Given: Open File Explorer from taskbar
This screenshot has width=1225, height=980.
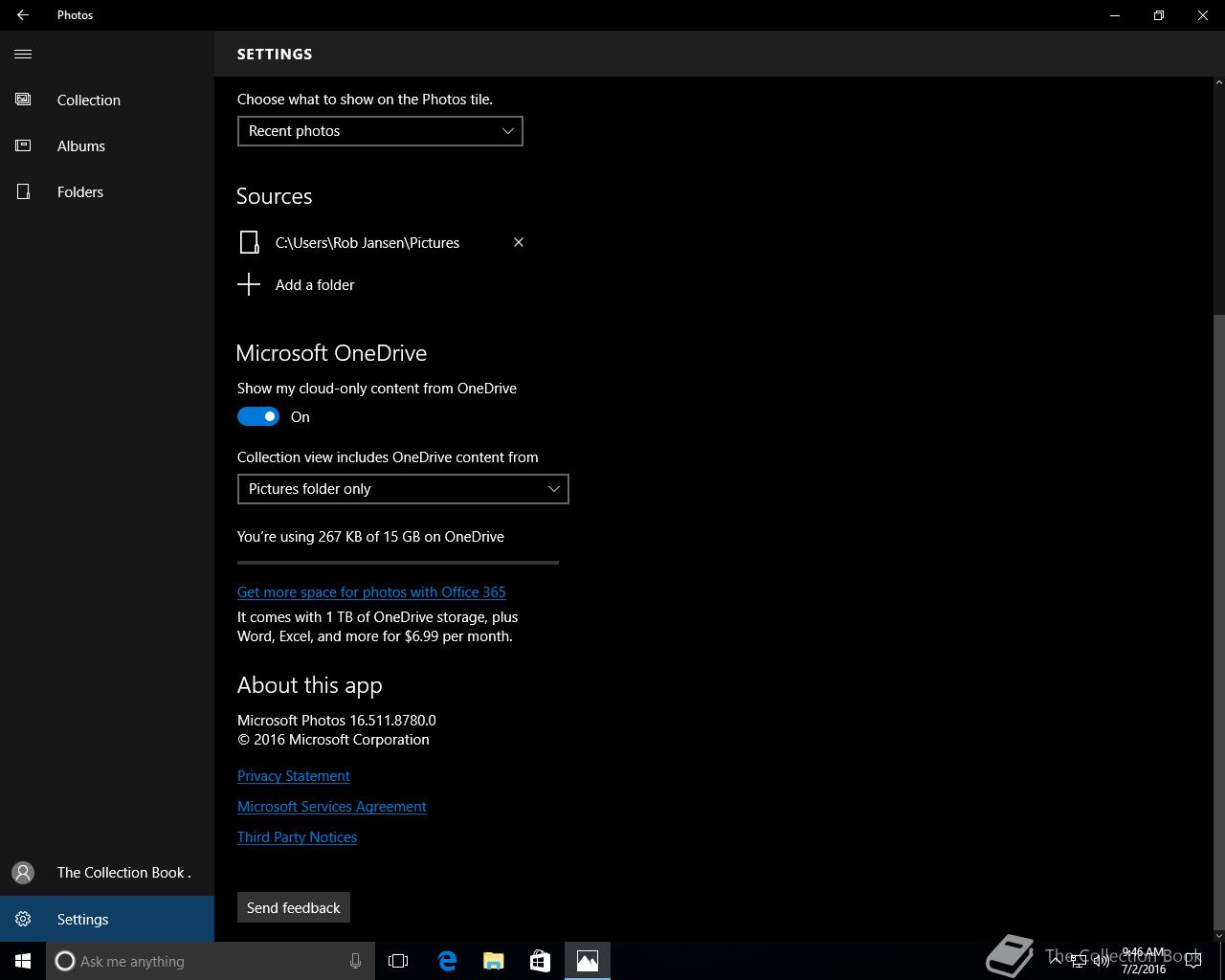Looking at the screenshot, I should (494, 961).
